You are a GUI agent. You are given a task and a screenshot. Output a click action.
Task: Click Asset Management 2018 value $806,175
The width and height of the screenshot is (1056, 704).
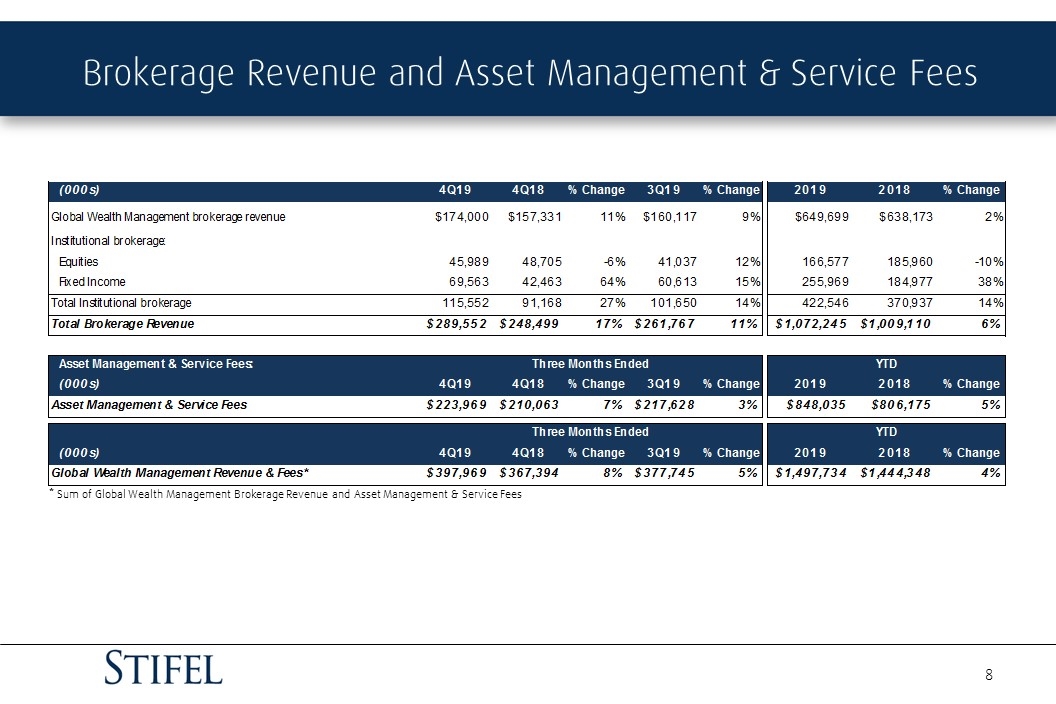click(x=900, y=405)
